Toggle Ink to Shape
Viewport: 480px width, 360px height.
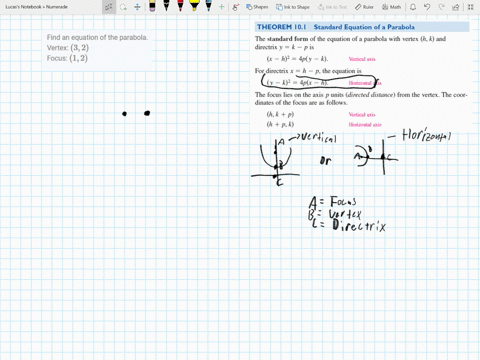click(293, 7)
